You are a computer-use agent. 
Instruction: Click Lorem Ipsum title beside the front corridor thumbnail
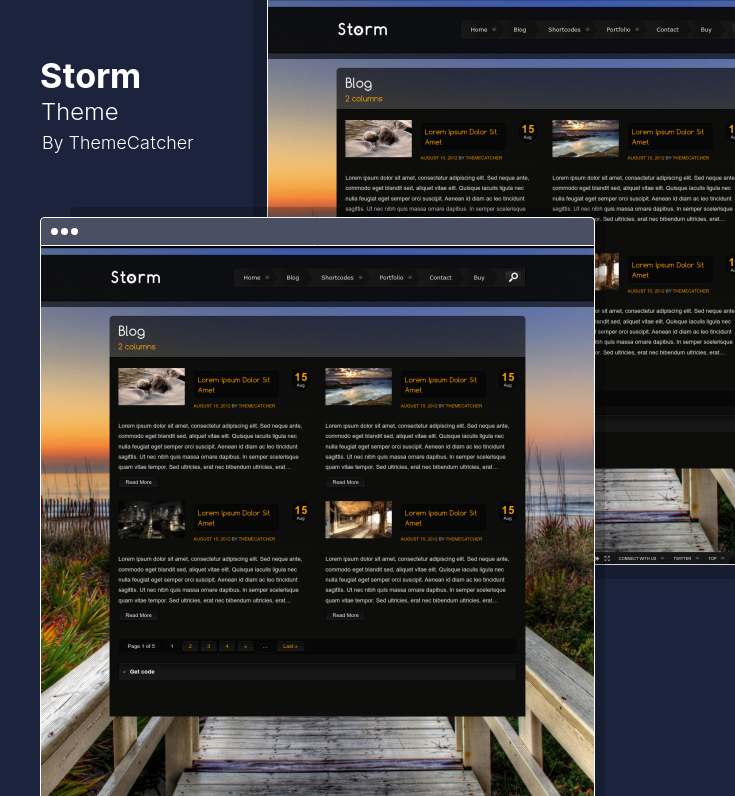[x=441, y=518]
